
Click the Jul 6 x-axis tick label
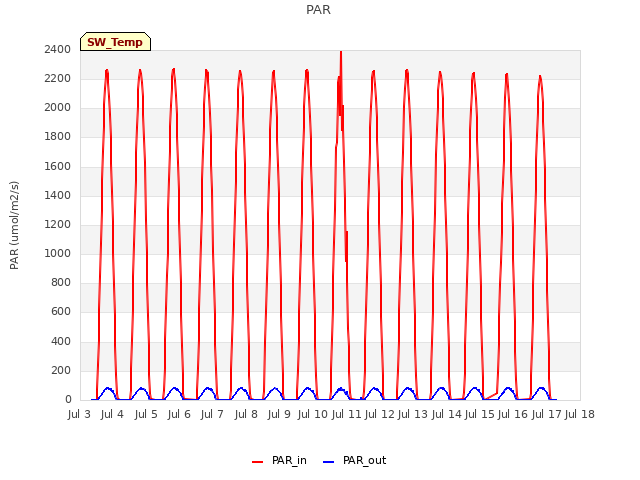179,414
